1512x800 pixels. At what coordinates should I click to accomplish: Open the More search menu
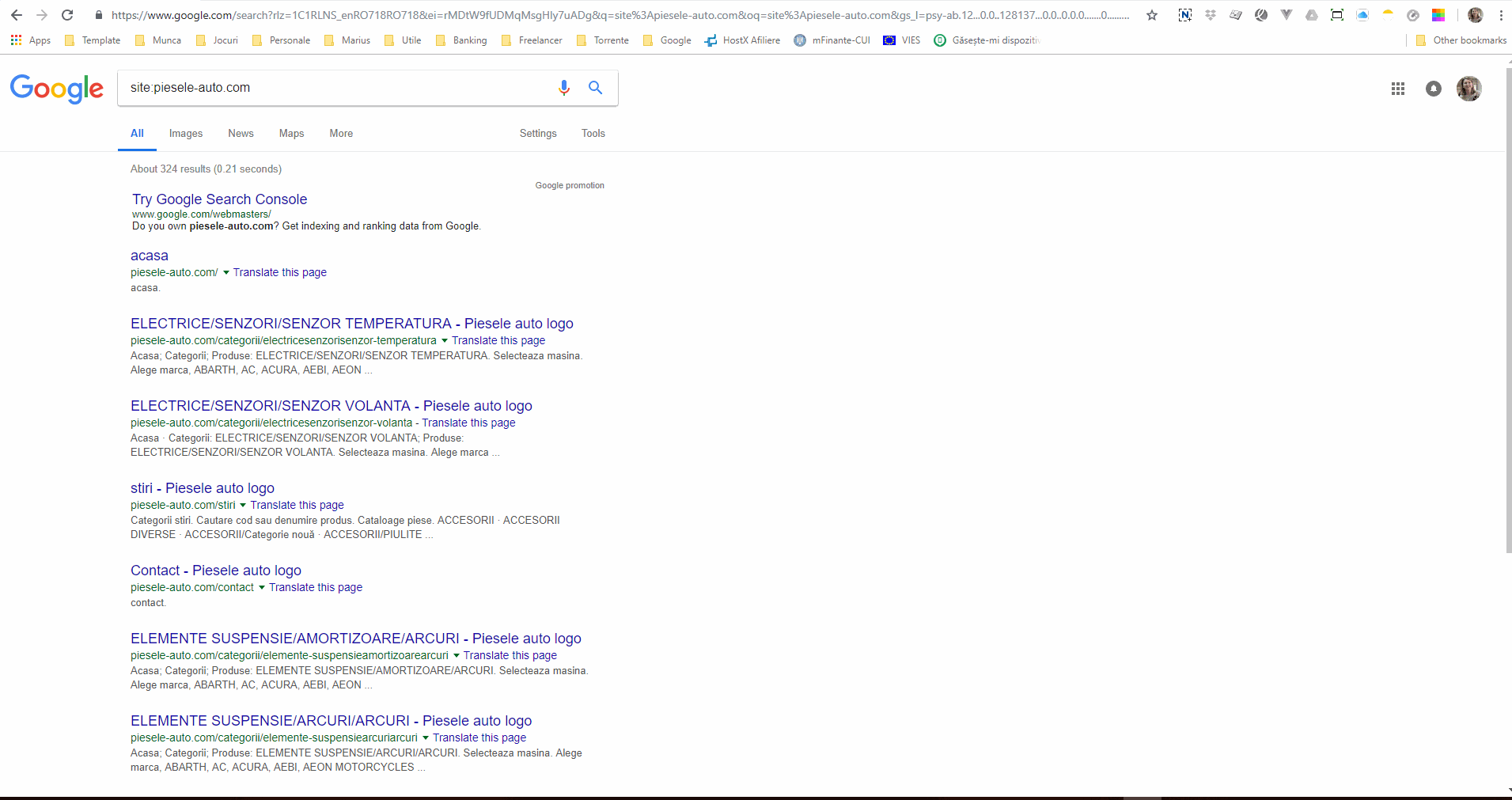pyautogui.click(x=341, y=134)
